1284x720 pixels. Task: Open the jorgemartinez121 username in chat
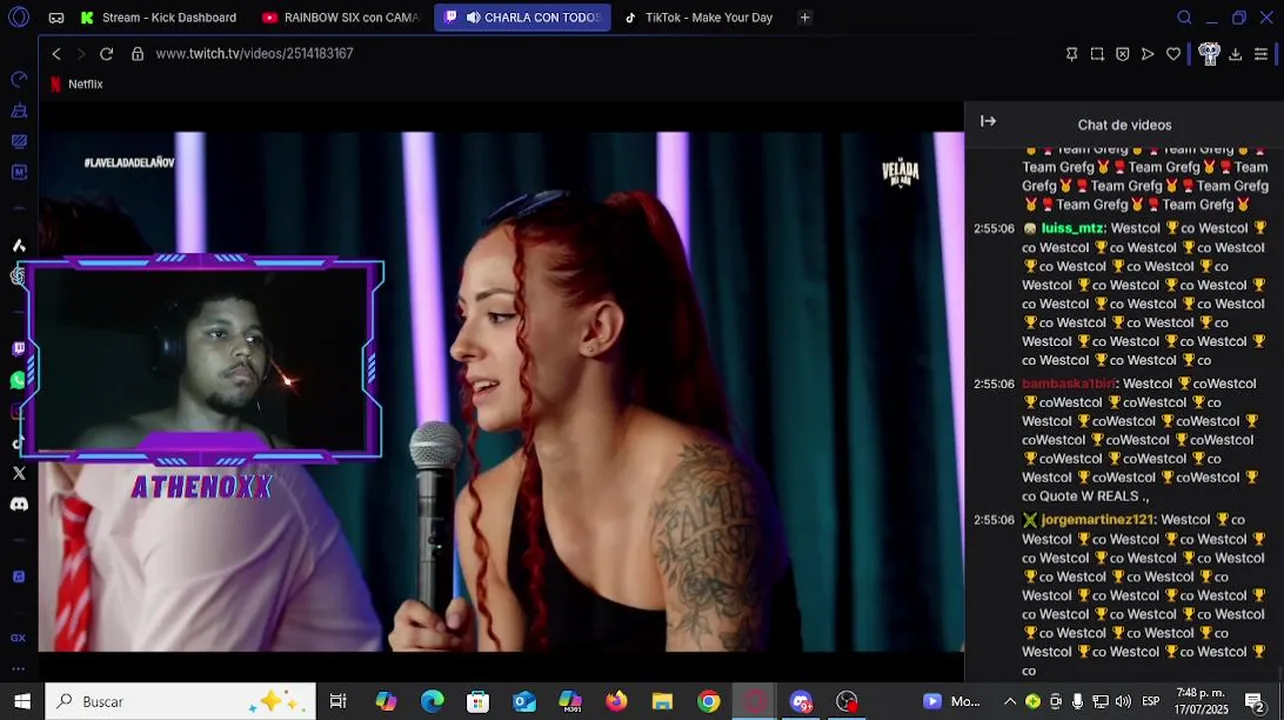[x=1098, y=520]
